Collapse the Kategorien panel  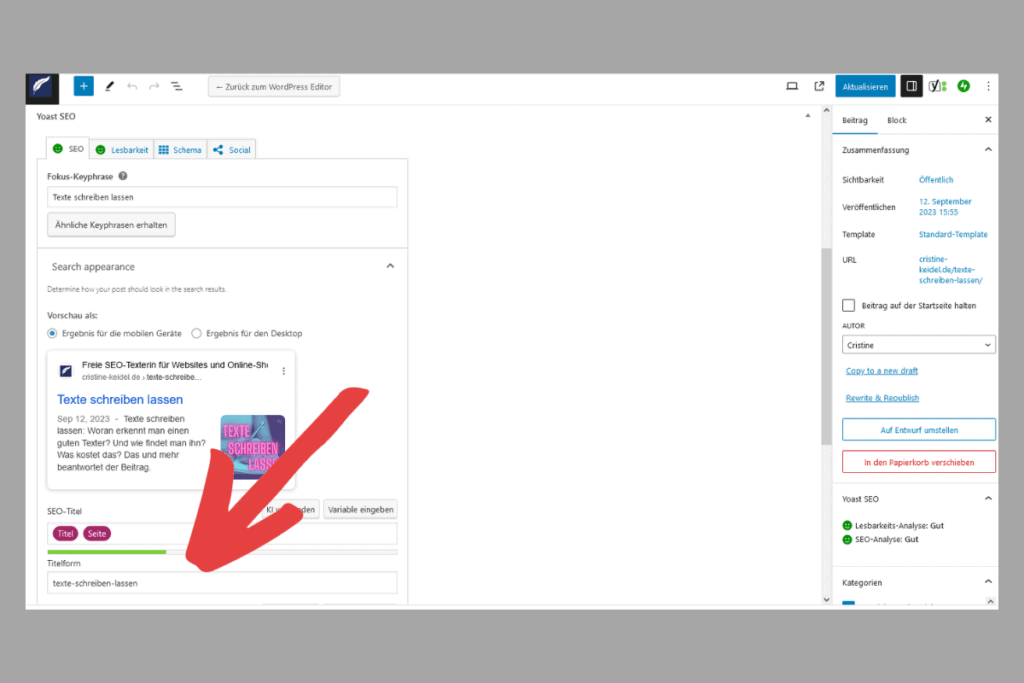(988, 581)
